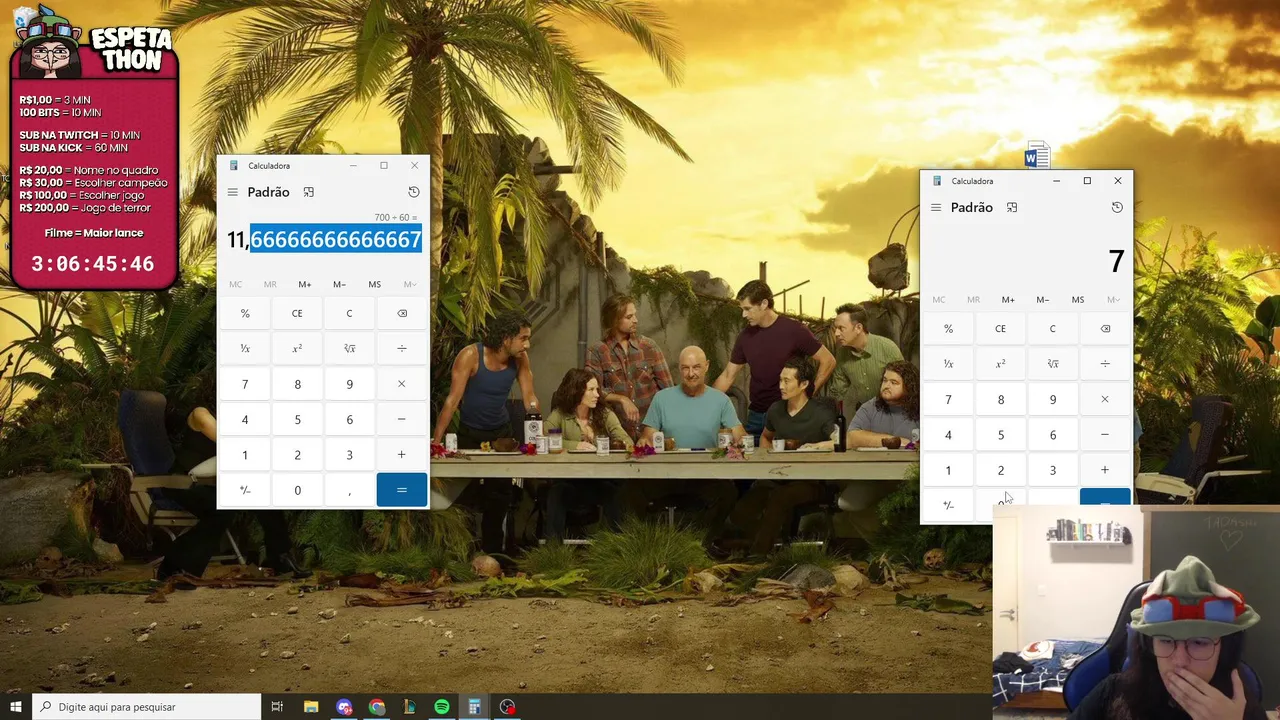Screen dimensions: 1280x720
Task: Click the percent key in left calculator
Action: [x=245, y=313]
